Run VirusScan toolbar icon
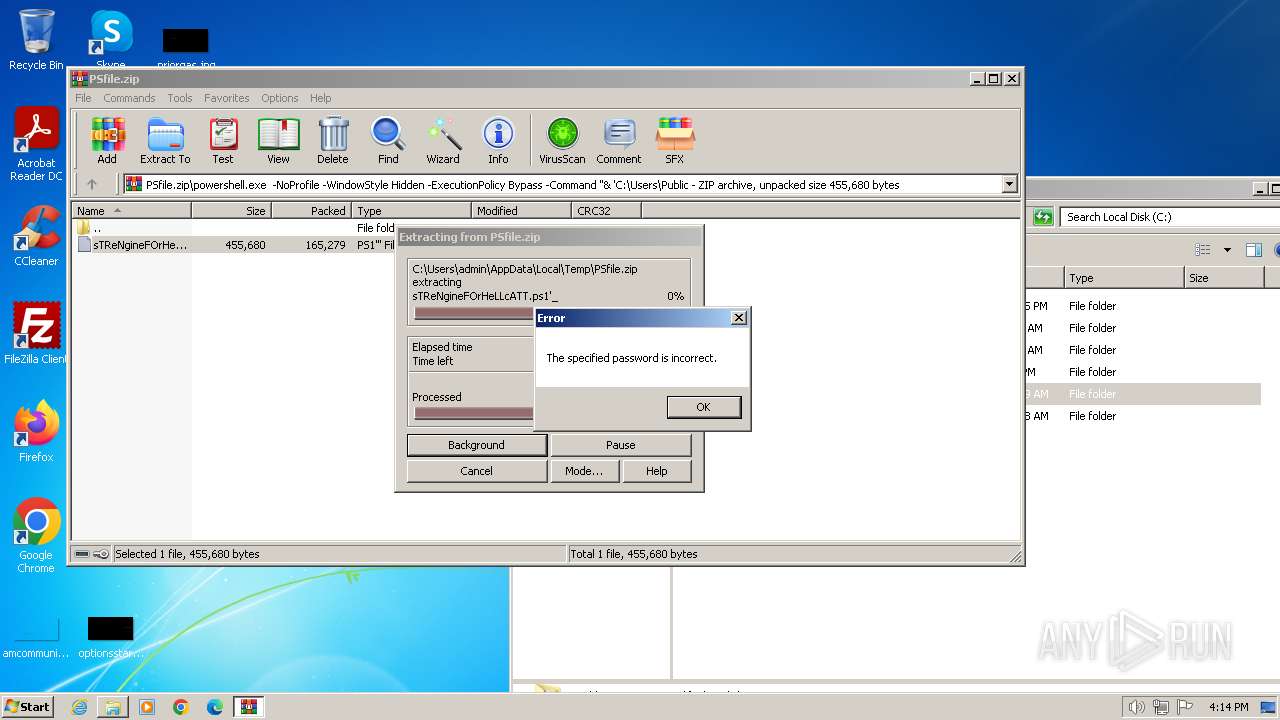The height and width of the screenshot is (720, 1280). click(562, 141)
